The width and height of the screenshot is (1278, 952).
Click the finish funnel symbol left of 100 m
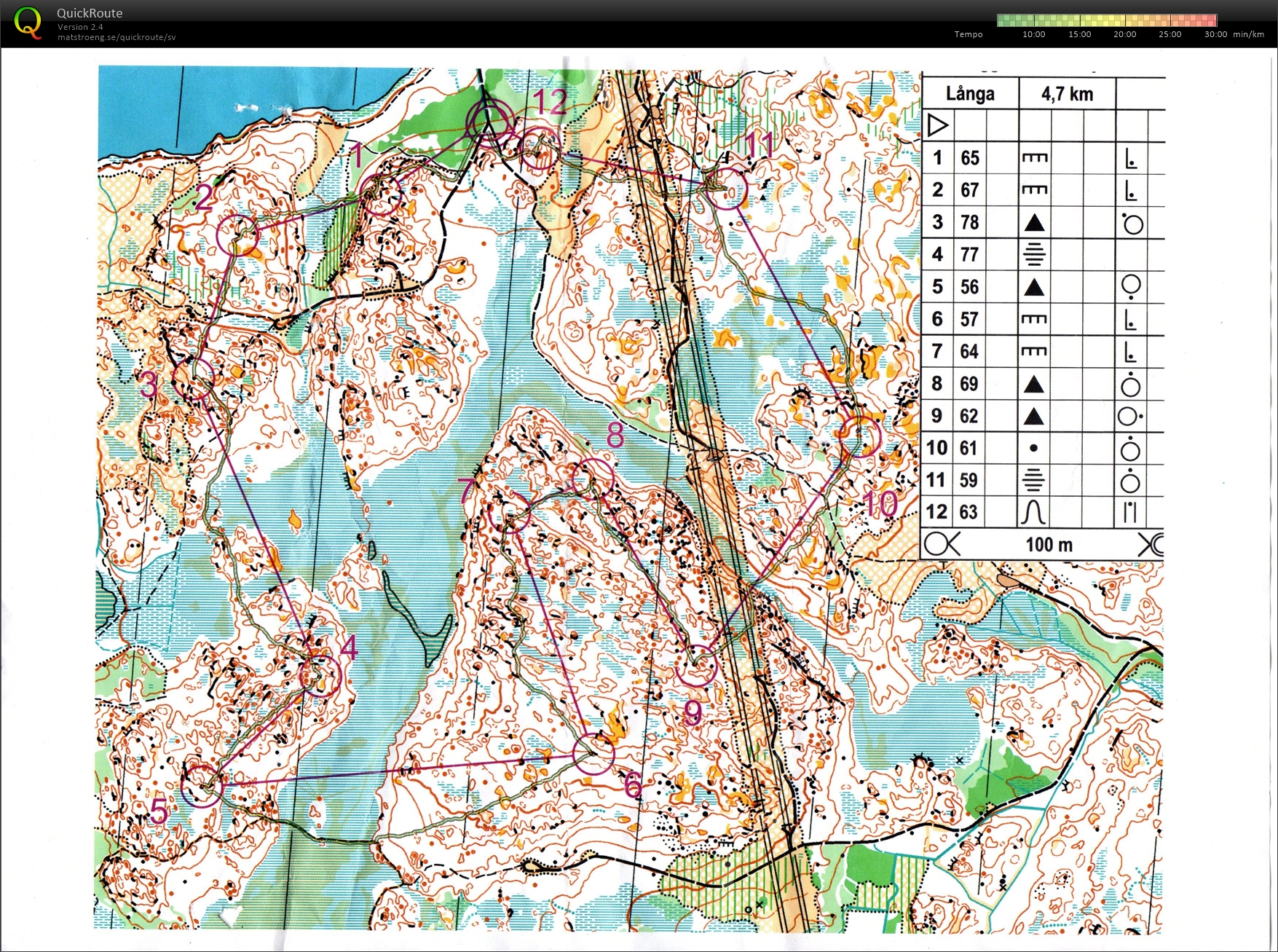[942, 544]
